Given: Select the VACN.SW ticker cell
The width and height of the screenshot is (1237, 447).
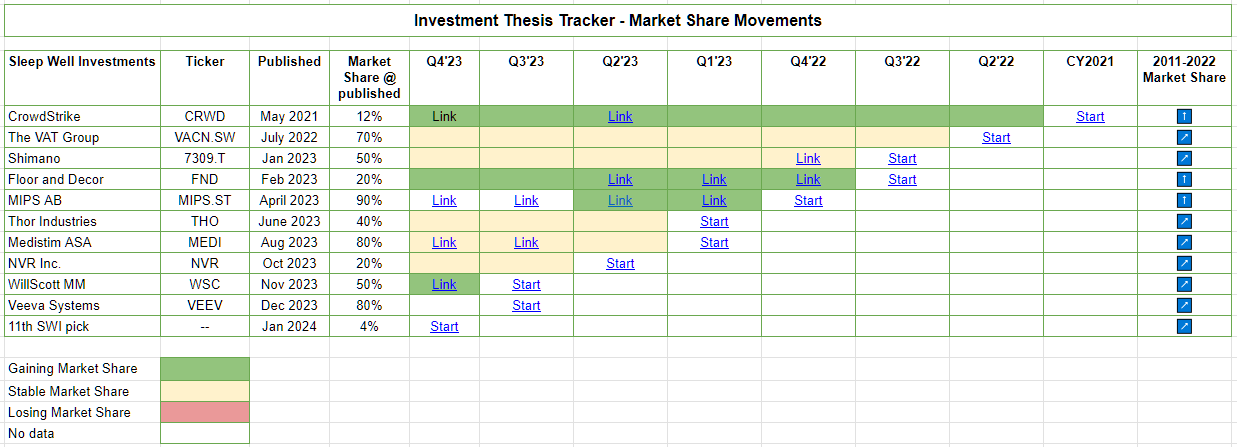Looking at the screenshot, I should point(204,137).
